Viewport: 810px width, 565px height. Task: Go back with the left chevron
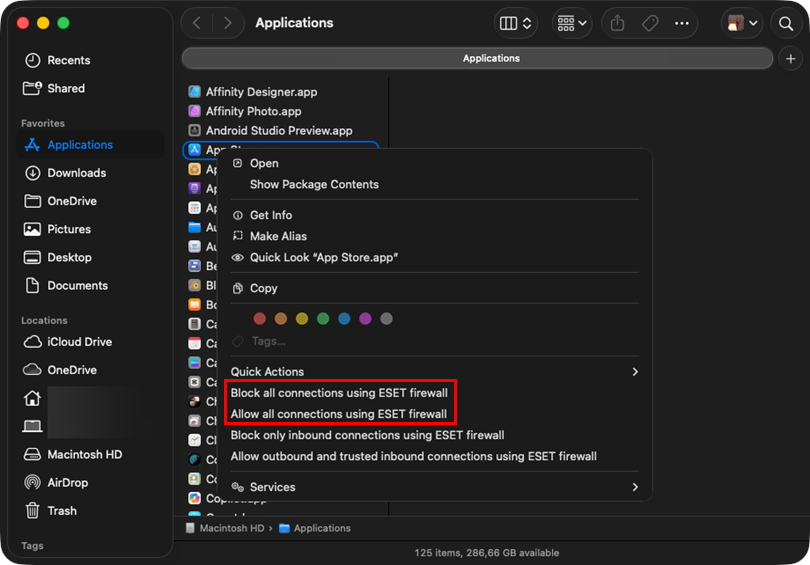point(197,23)
